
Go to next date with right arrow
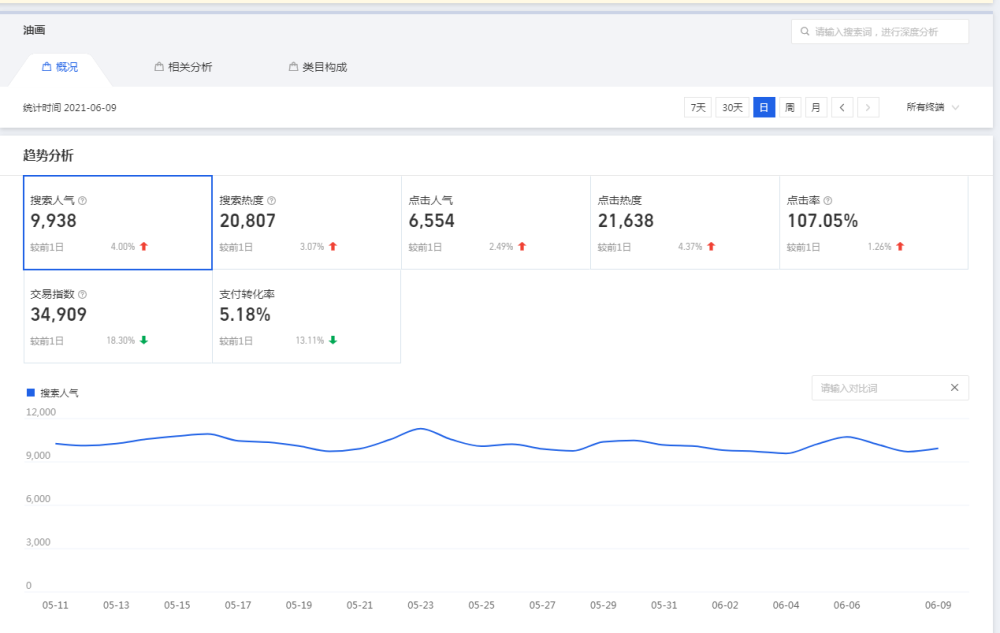click(x=868, y=107)
